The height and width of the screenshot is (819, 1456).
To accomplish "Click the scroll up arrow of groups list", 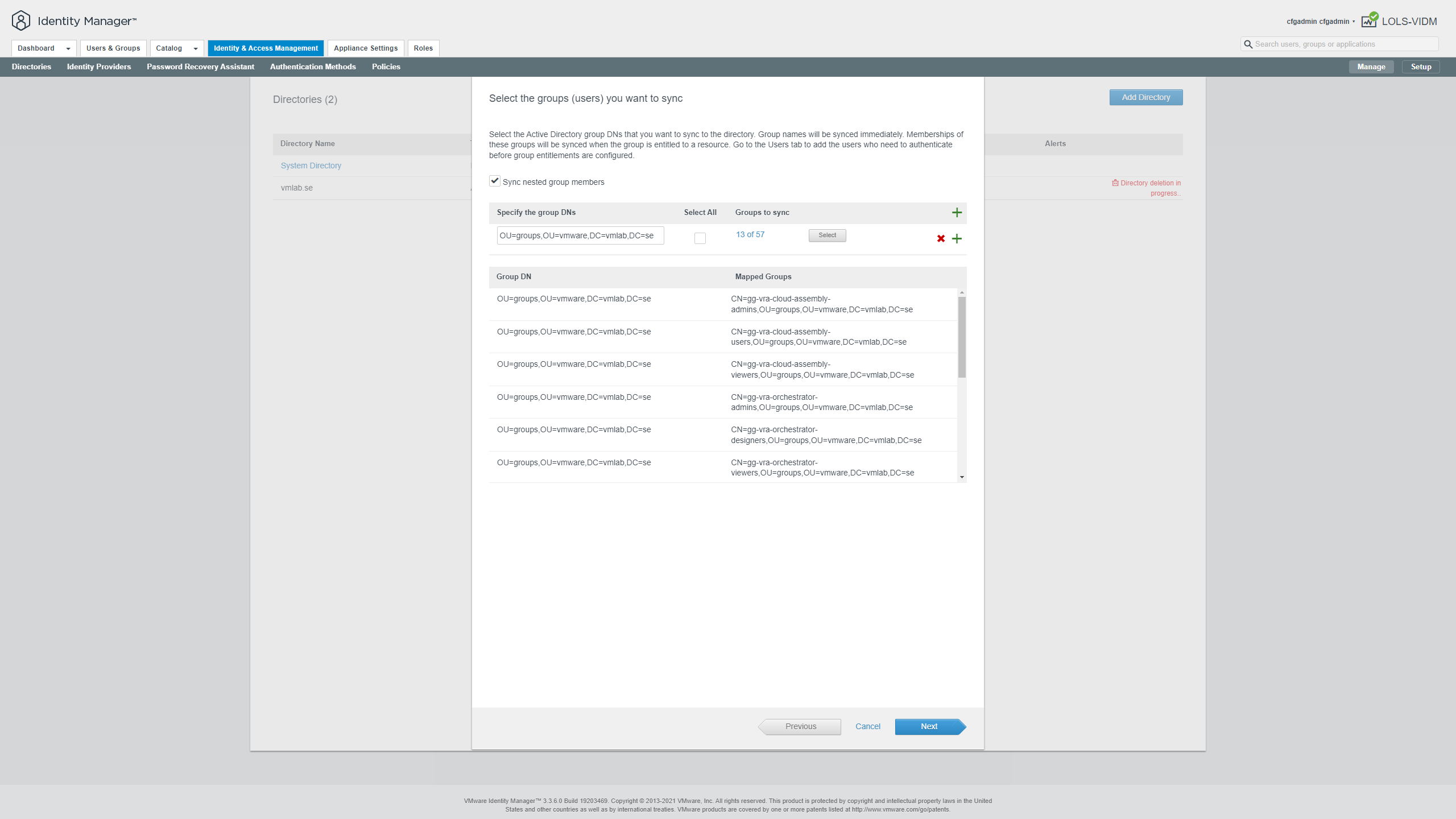I will (x=962, y=292).
